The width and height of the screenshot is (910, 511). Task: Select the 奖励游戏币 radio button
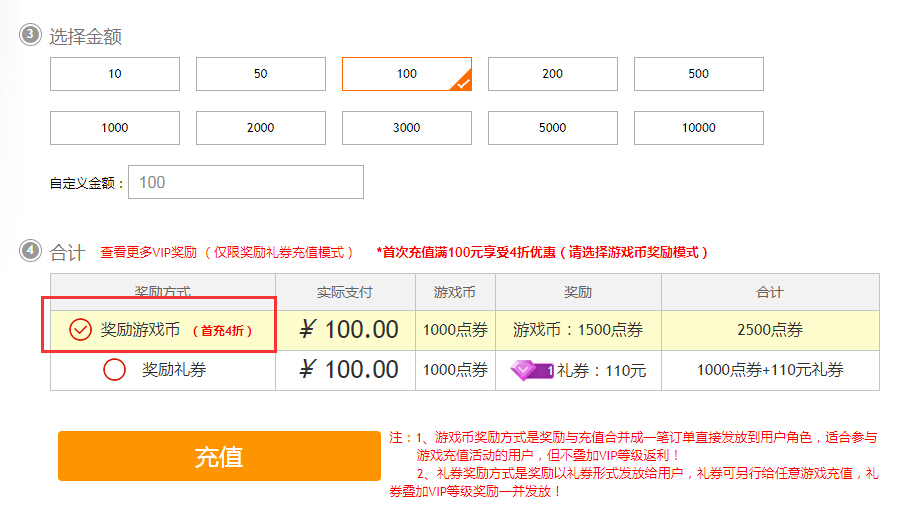pos(81,330)
